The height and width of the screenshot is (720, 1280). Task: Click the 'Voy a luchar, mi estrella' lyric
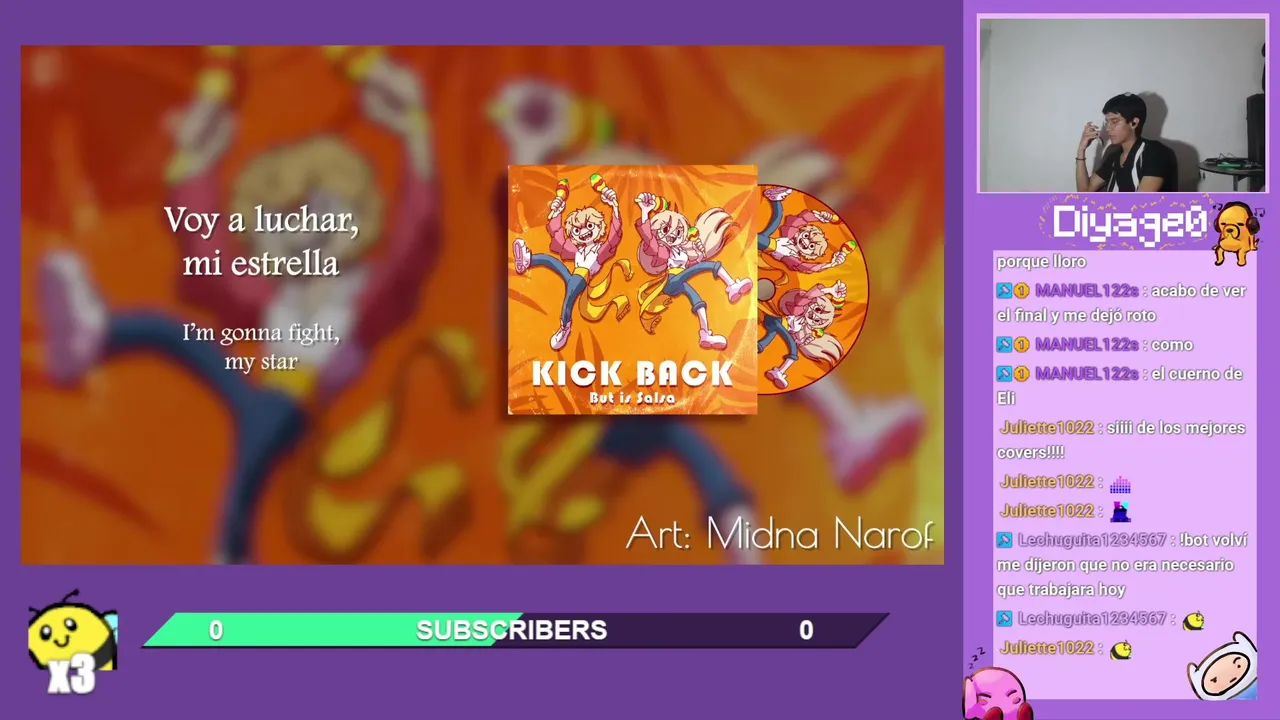point(261,241)
